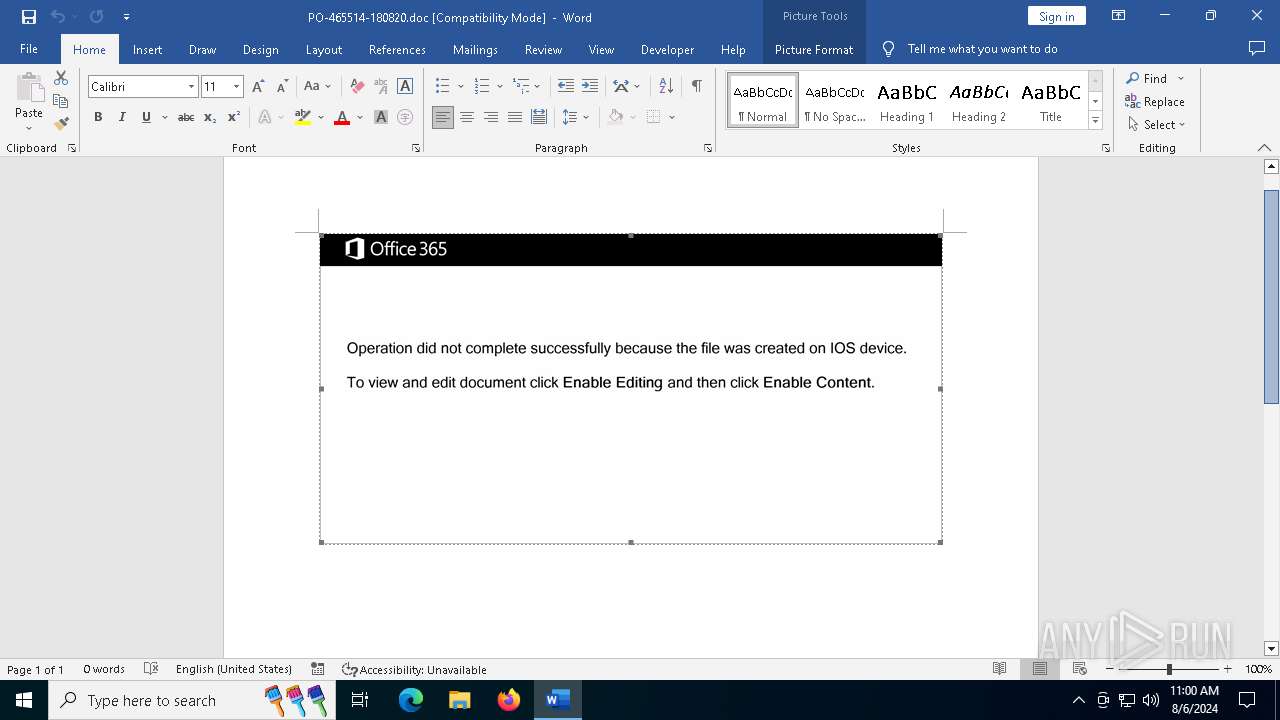Toggle Print Layout view in status bar
Viewport: 1280px width, 720px height.
click(1040, 669)
